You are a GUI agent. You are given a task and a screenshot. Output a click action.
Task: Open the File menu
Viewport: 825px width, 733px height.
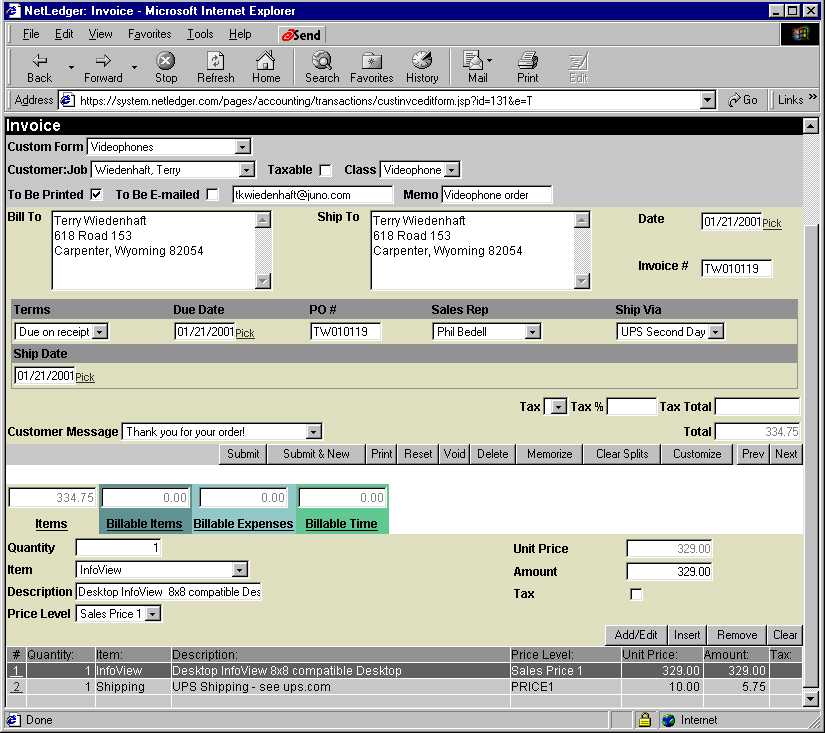[31, 34]
